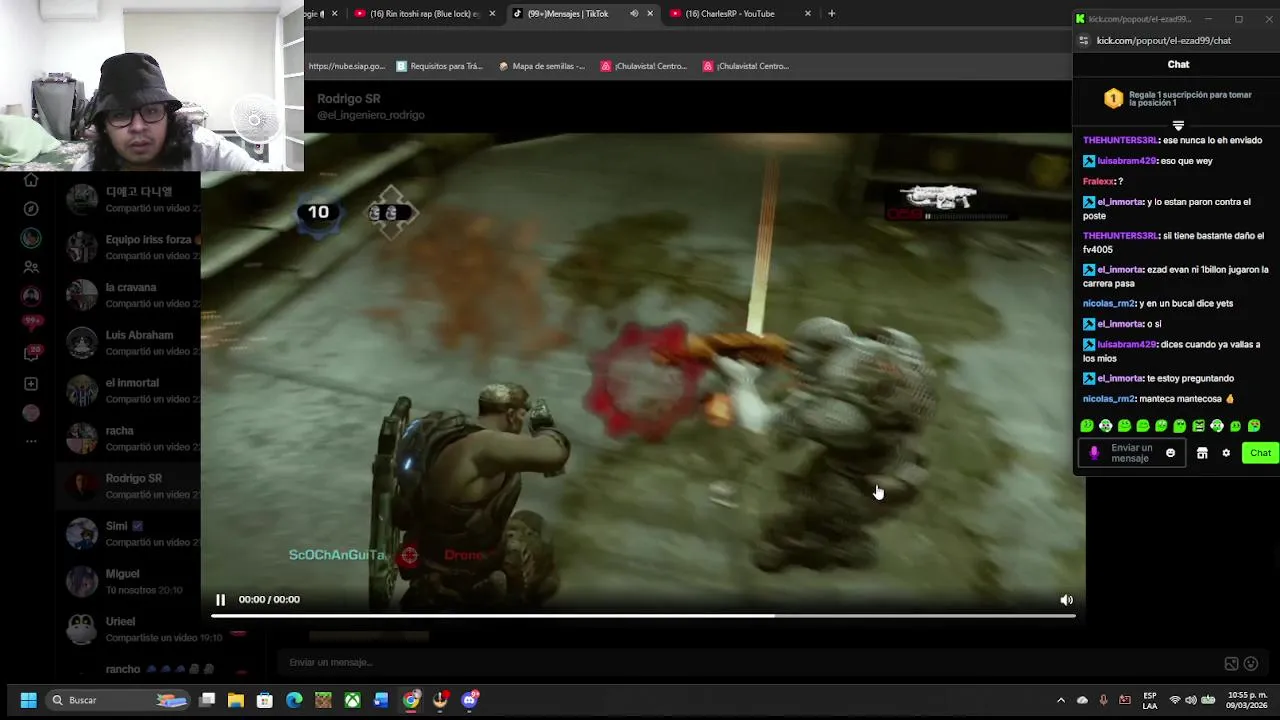Open TikTok home icon in sidebar

[x=31, y=180]
